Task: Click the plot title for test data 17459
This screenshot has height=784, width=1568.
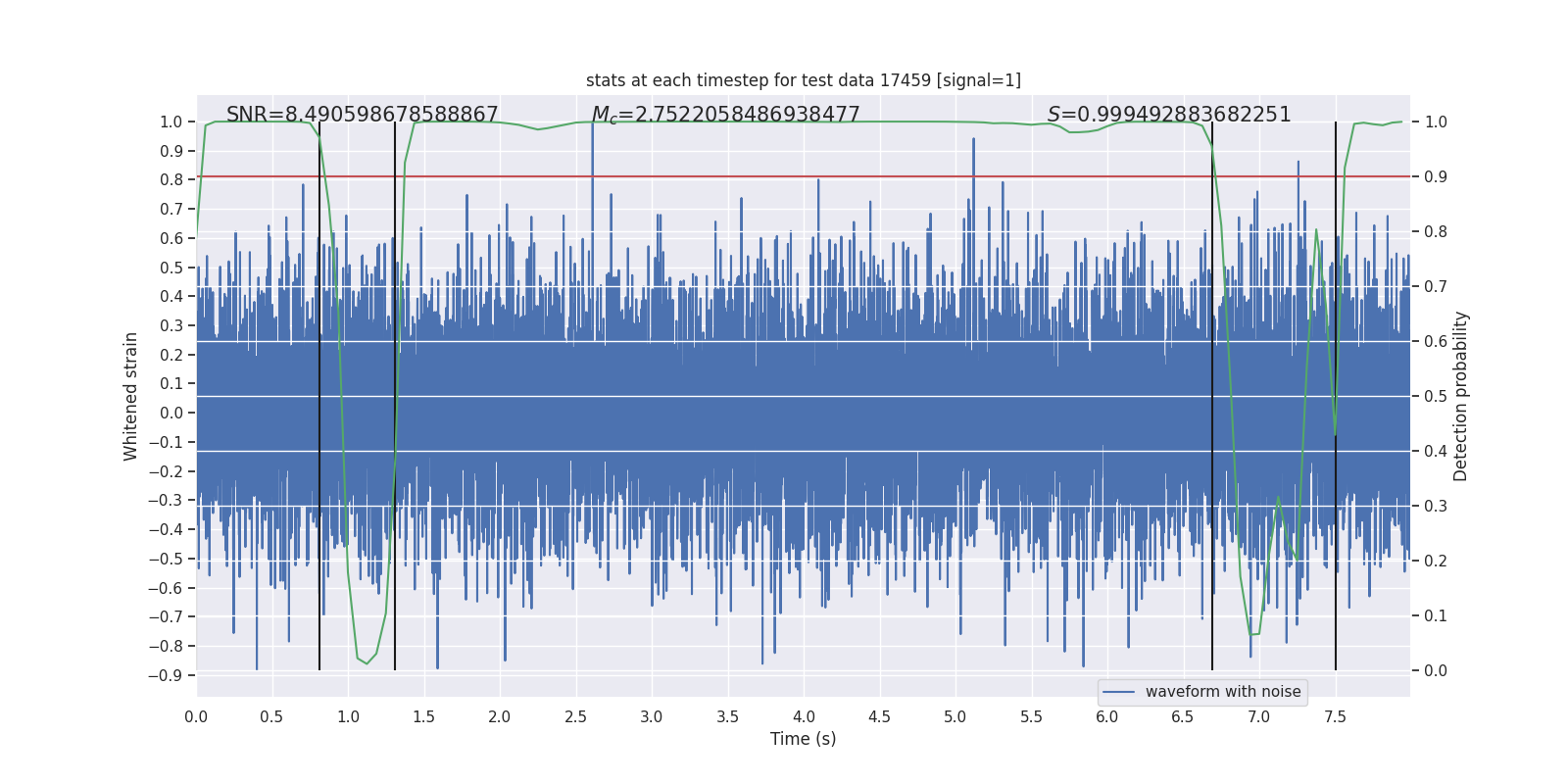Action: pyautogui.click(x=803, y=80)
